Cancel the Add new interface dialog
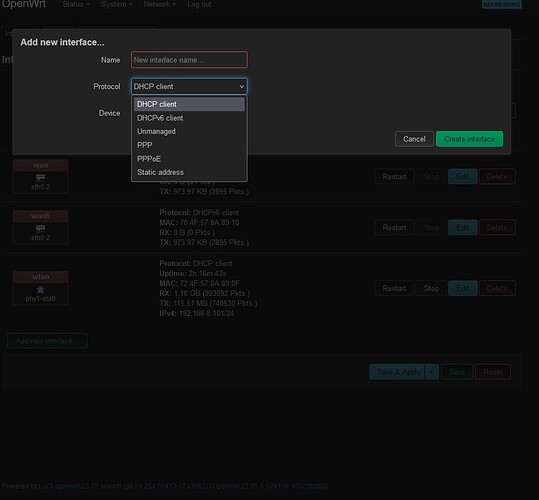 [x=414, y=139]
